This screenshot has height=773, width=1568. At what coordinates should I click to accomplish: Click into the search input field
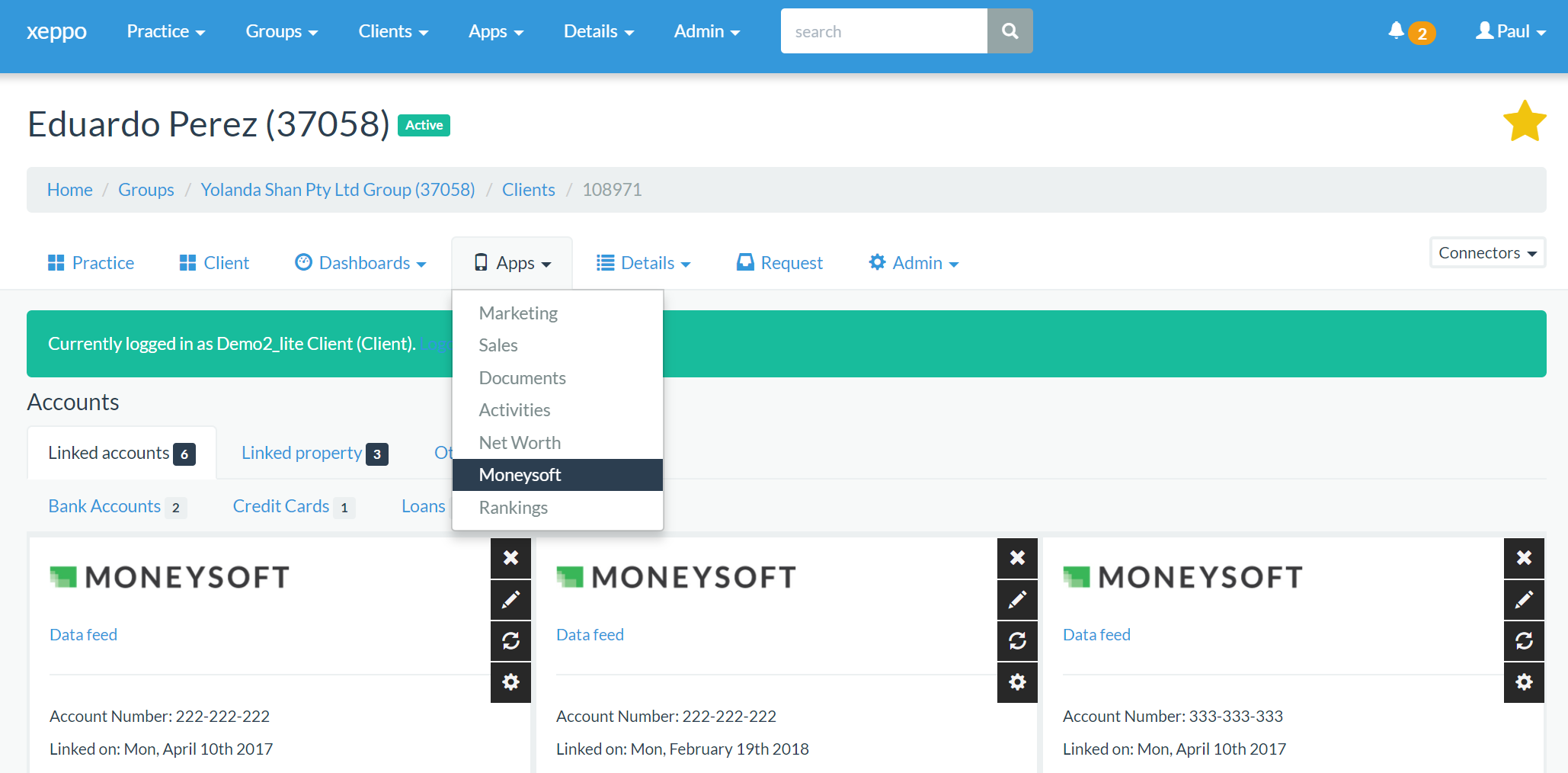coord(884,31)
